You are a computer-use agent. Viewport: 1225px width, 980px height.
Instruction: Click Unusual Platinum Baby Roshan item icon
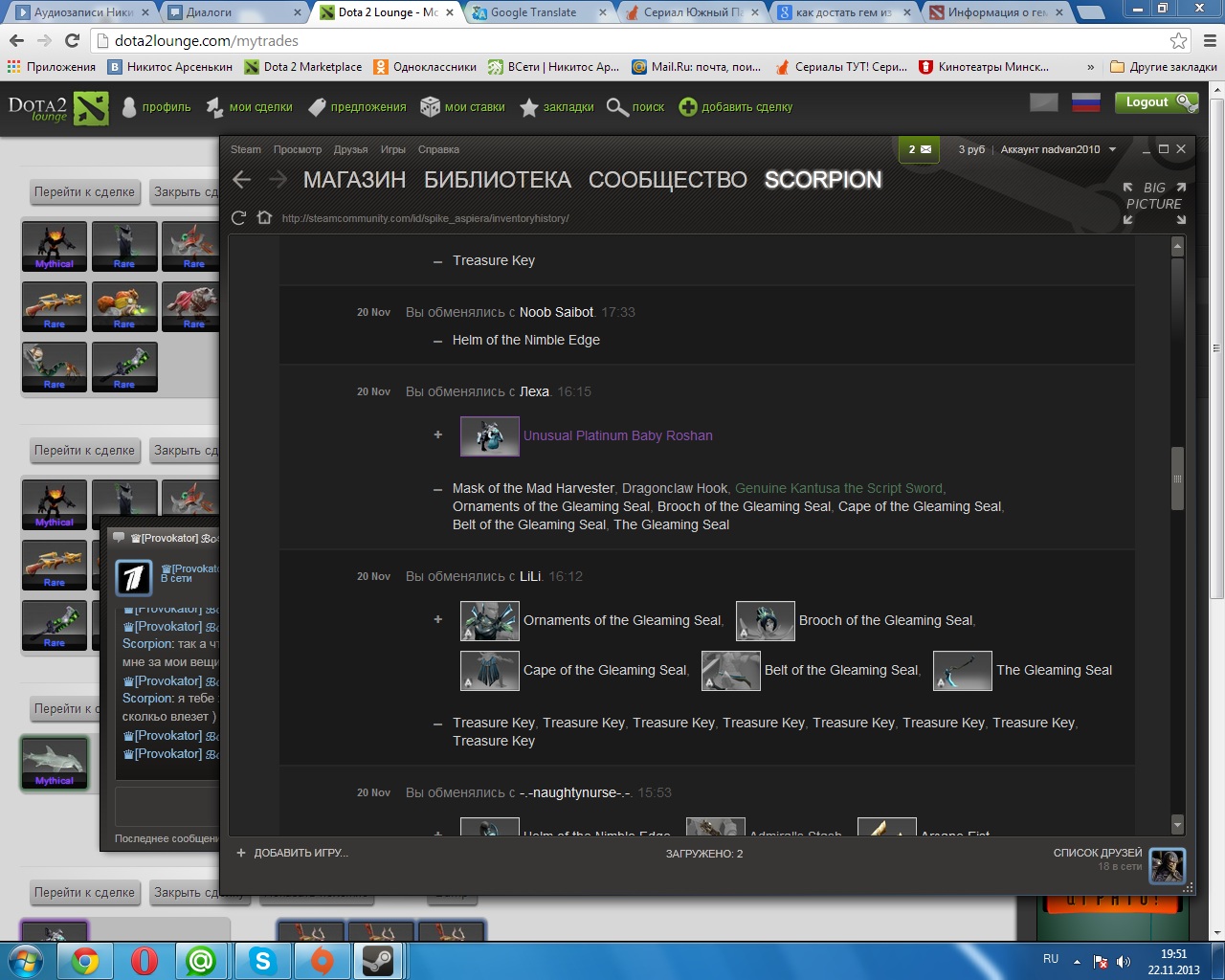490,436
